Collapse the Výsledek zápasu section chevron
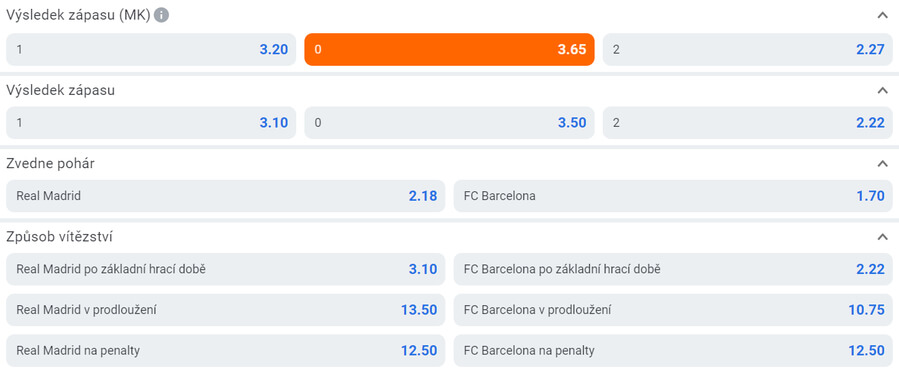 click(882, 90)
